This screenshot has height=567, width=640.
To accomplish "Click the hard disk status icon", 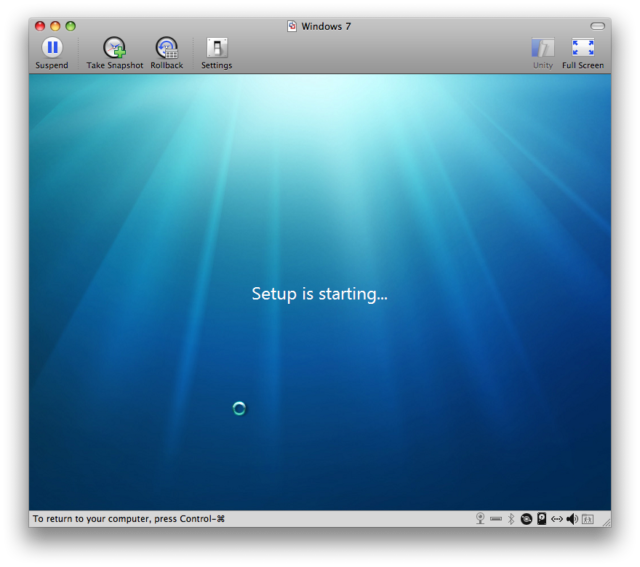I will point(541,518).
